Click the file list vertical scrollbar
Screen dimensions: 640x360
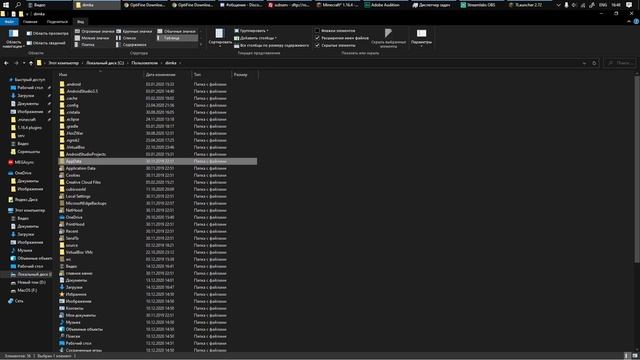pos(637,169)
